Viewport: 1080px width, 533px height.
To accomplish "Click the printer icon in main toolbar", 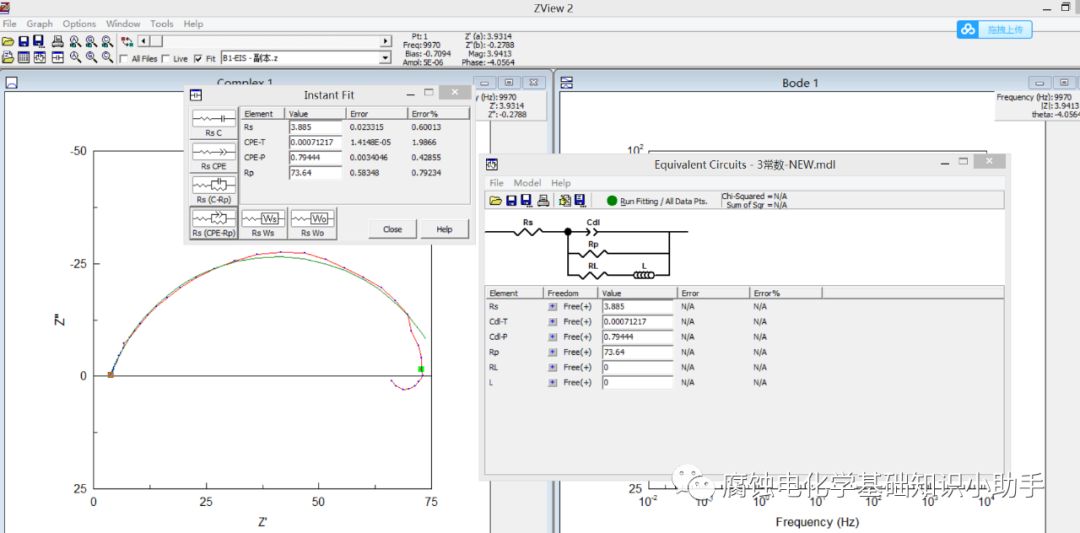I will pyautogui.click(x=58, y=41).
